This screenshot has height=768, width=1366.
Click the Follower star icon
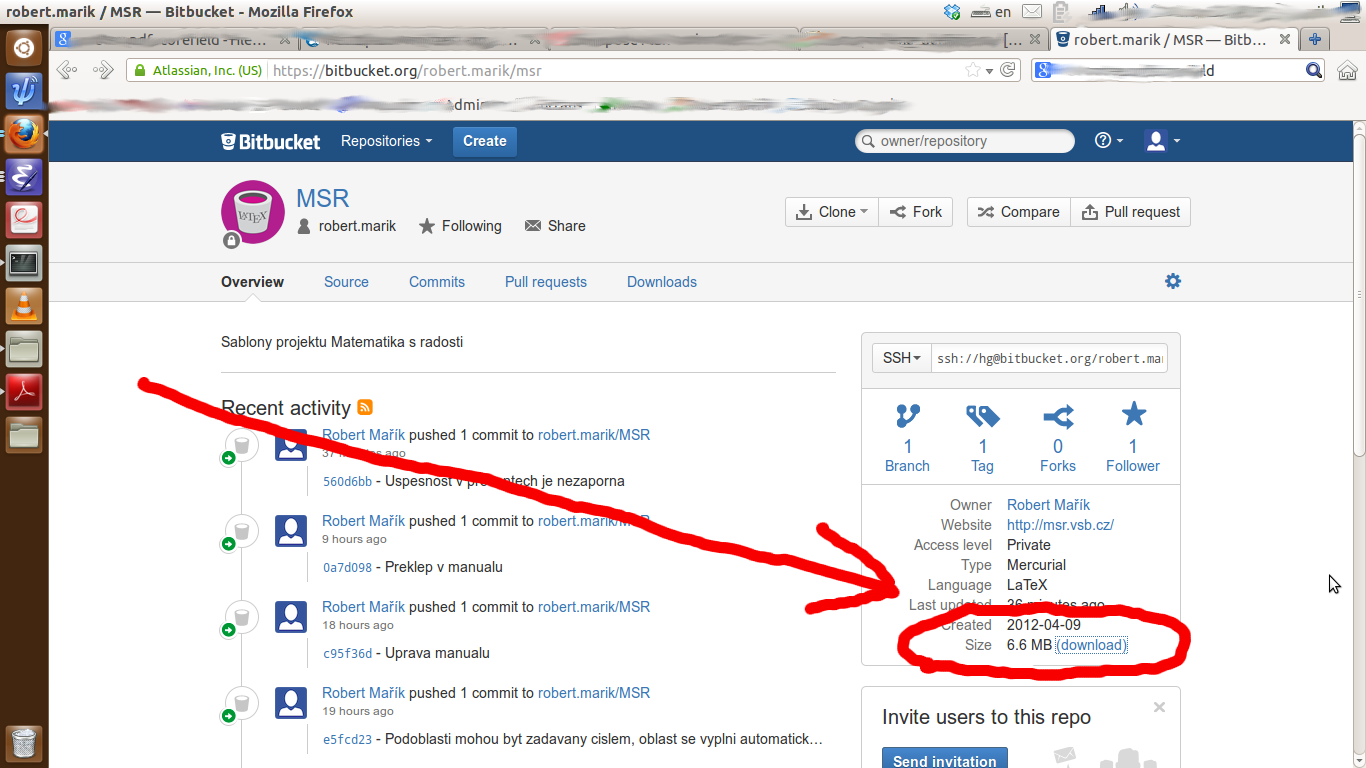1133,414
